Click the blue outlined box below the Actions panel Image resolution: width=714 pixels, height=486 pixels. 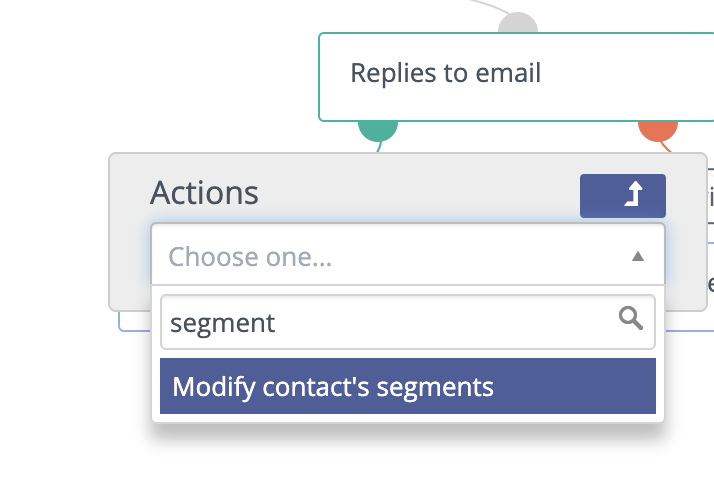click(134, 322)
